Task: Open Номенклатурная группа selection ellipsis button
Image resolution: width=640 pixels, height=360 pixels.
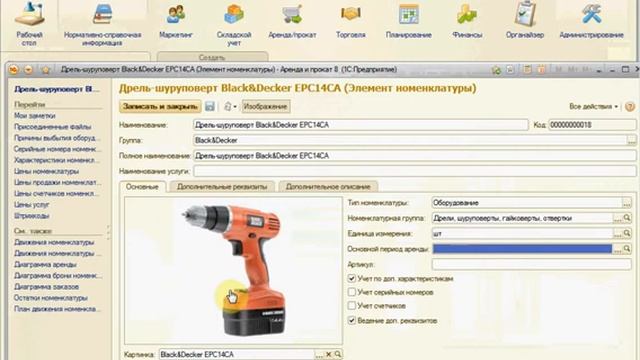Action: pos(618,218)
